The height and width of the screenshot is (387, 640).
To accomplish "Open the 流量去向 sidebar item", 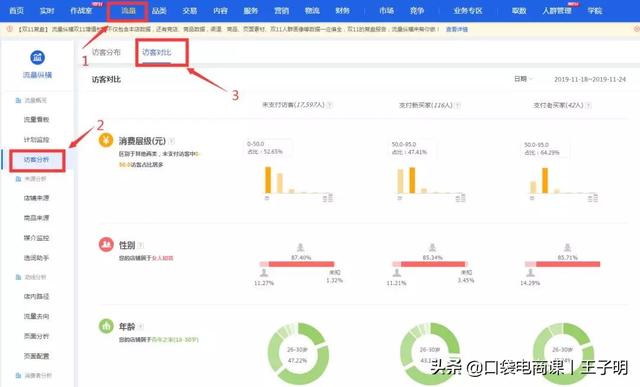I will click(36, 316).
